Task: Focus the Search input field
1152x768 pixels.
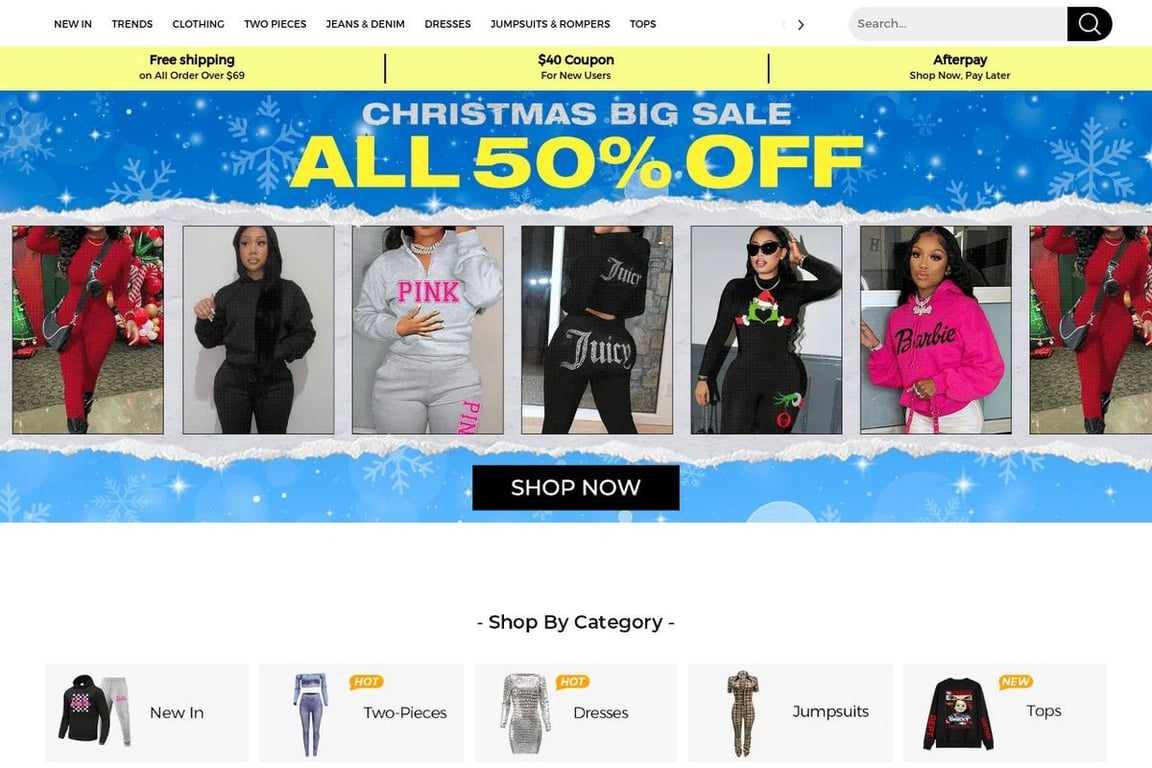Action: (x=958, y=24)
